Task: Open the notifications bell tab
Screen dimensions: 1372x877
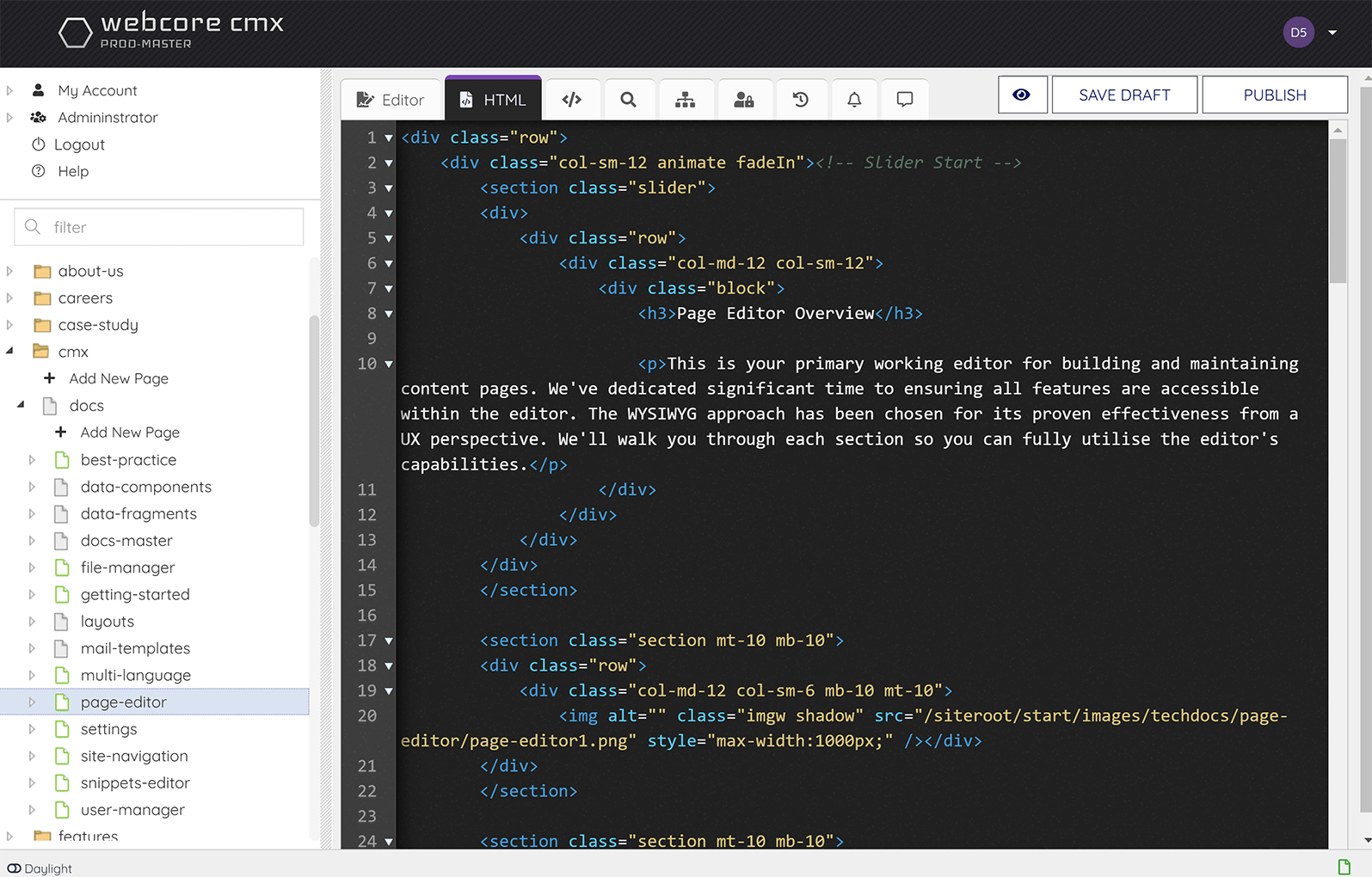Action: [854, 100]
